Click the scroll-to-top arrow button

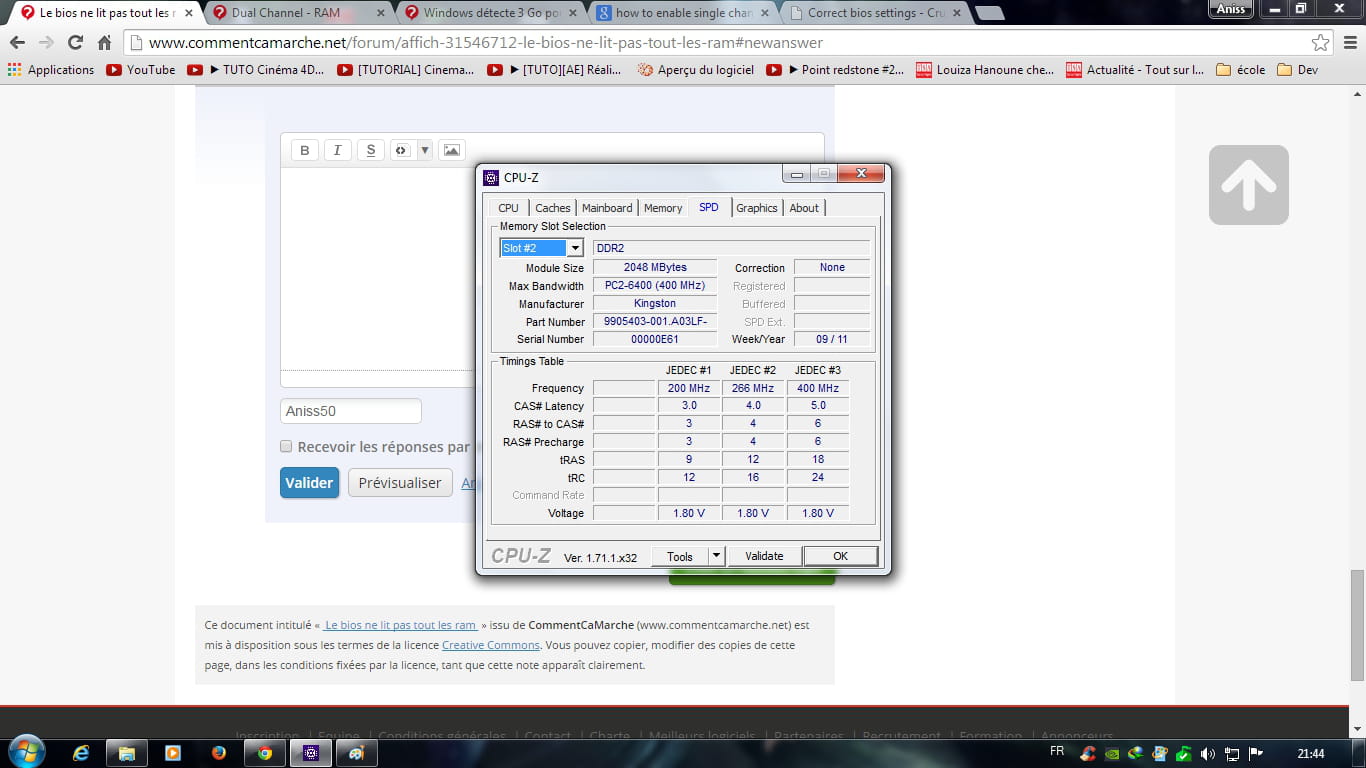tap(1248, 185)
